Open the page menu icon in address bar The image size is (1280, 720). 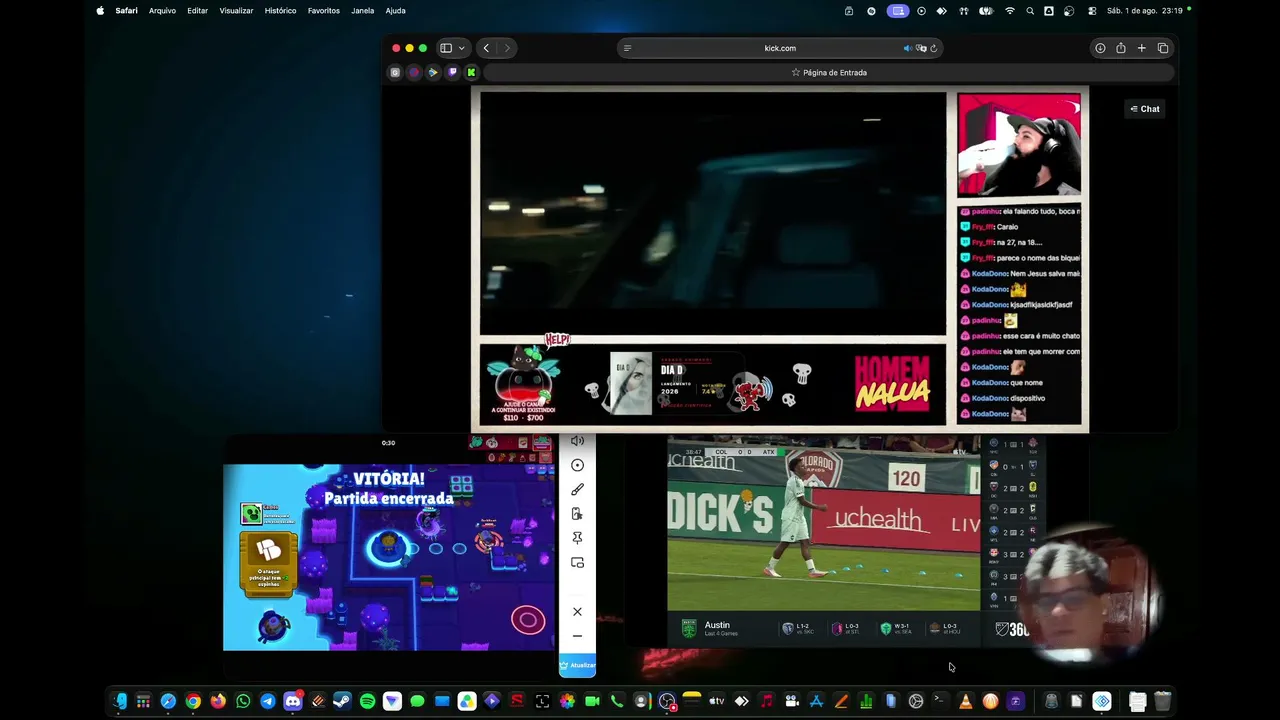pos(627,48)
